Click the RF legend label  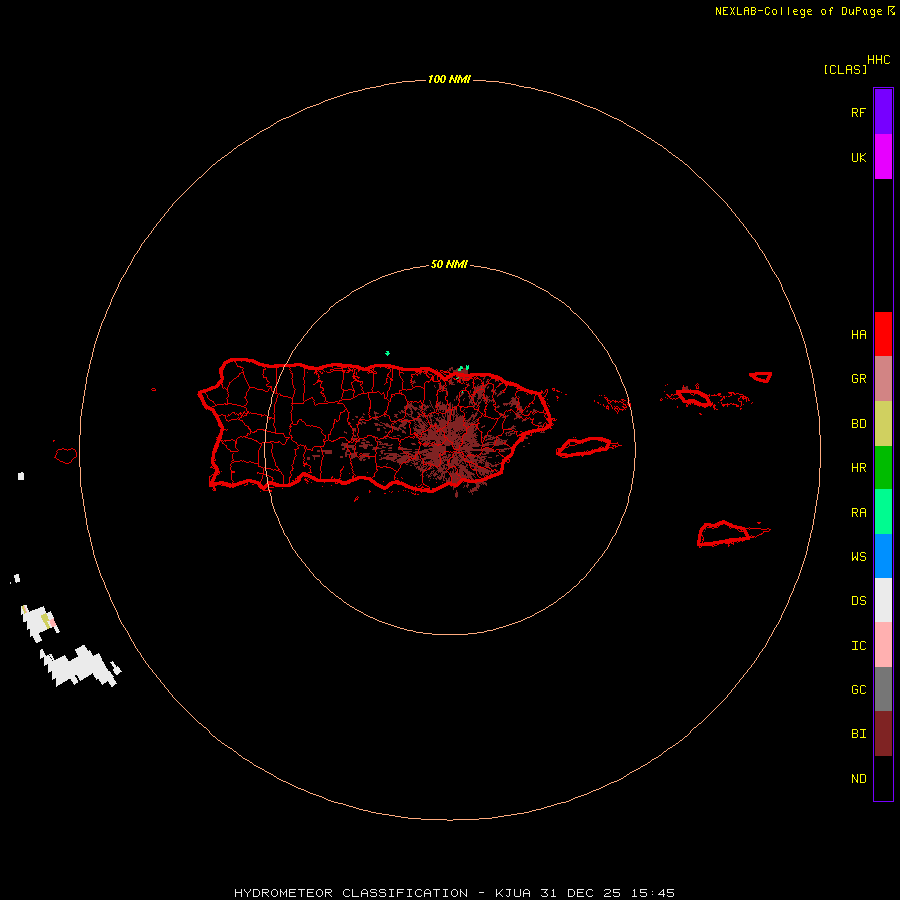pos(858,112)
